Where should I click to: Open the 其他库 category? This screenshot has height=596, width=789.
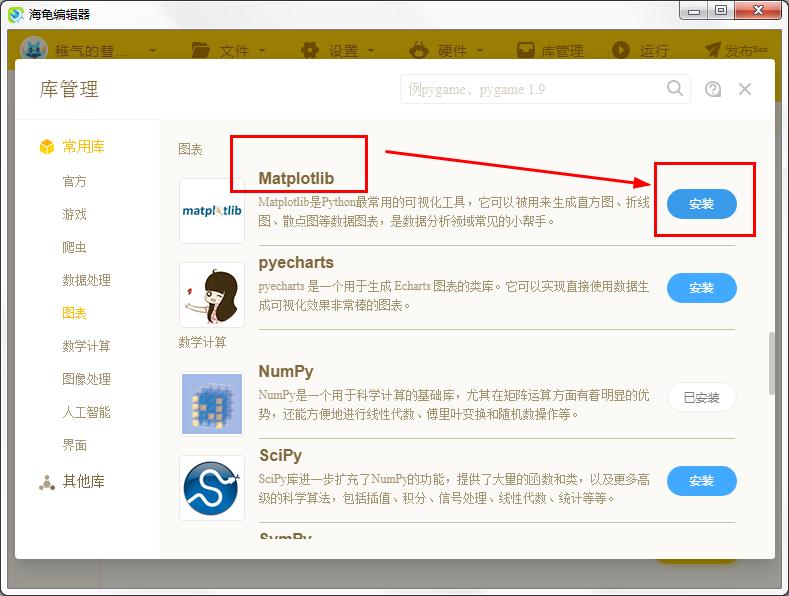[84, 482]
